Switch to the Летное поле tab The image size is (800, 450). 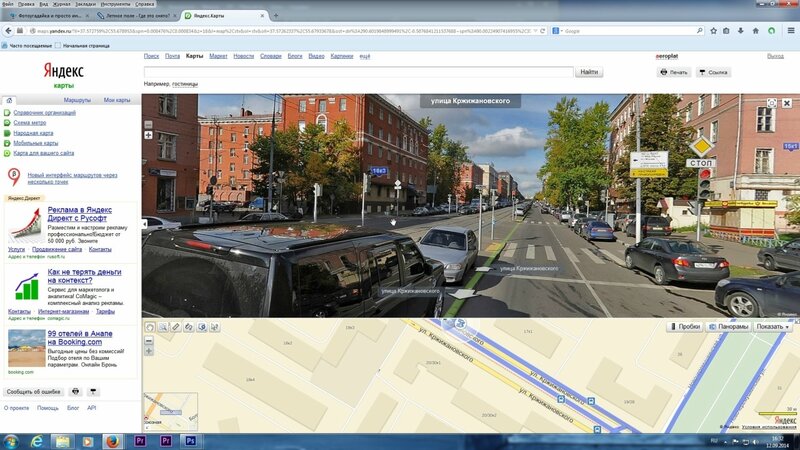pyautogui.click(x=137, y=16)
